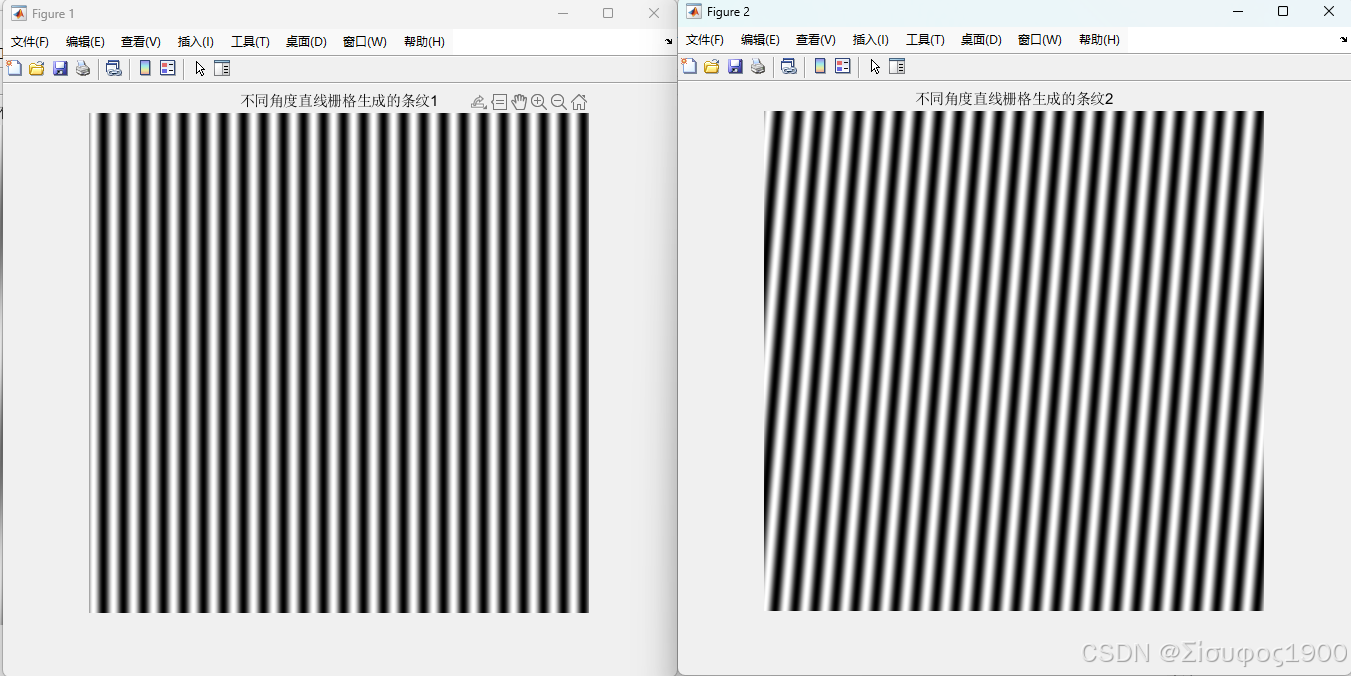Select Zoom Out tool on Figure 1 axes
Image resolution: width=1351 pixels, height=676 pixels.
(x=559, y=101)
